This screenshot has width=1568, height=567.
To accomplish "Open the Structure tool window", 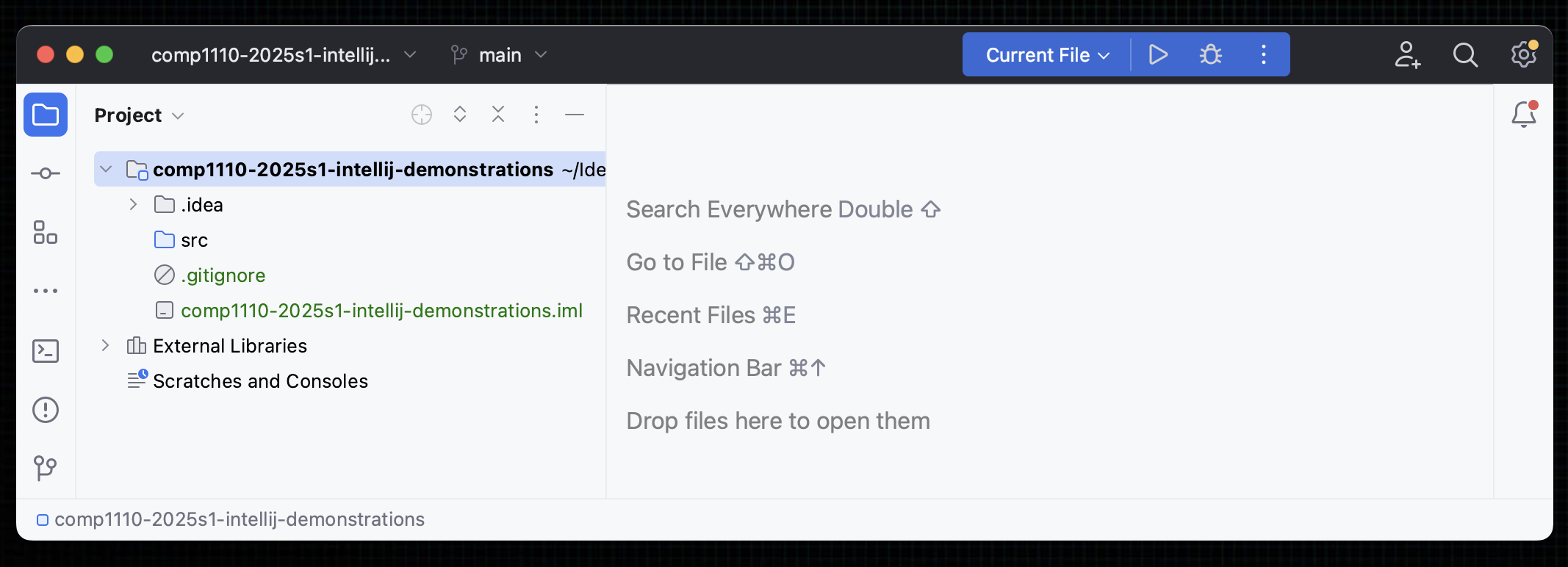I will tap(46, 233).
